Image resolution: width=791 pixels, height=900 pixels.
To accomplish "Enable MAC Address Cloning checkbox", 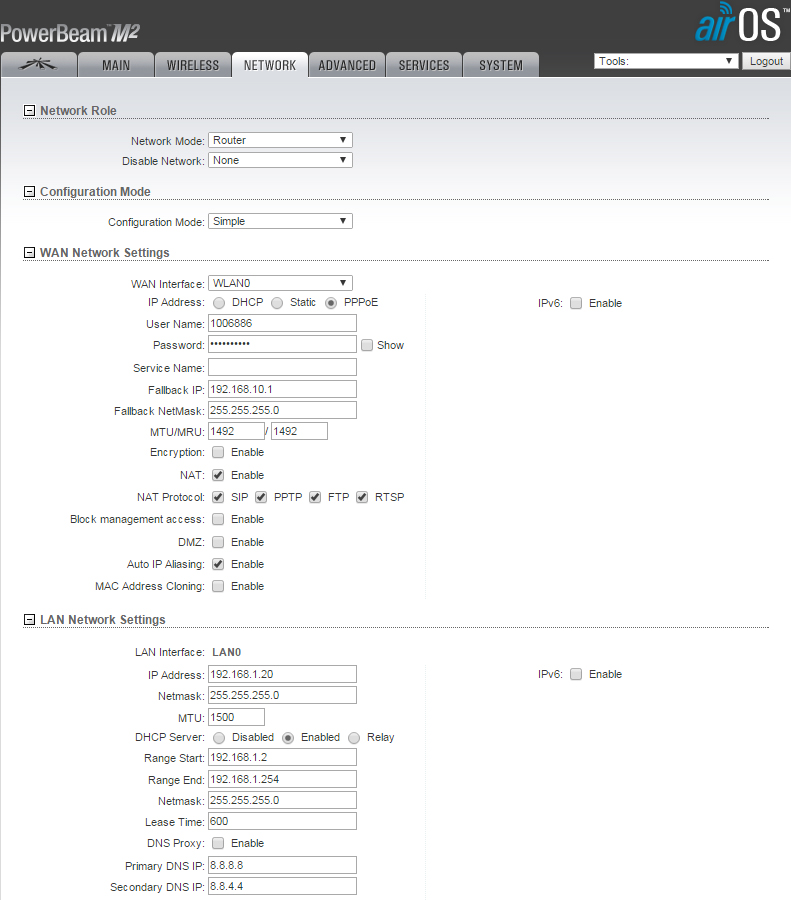I will coord(218,586).
